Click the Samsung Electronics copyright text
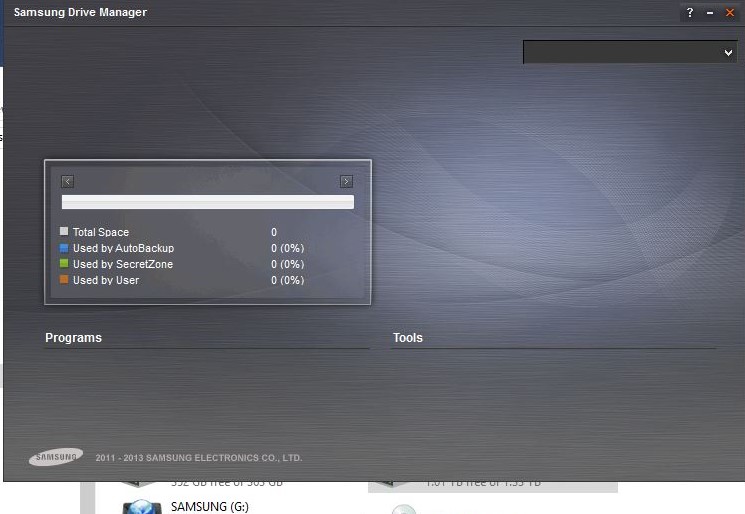This screenshot has height=514, width=745. (199, 458)
